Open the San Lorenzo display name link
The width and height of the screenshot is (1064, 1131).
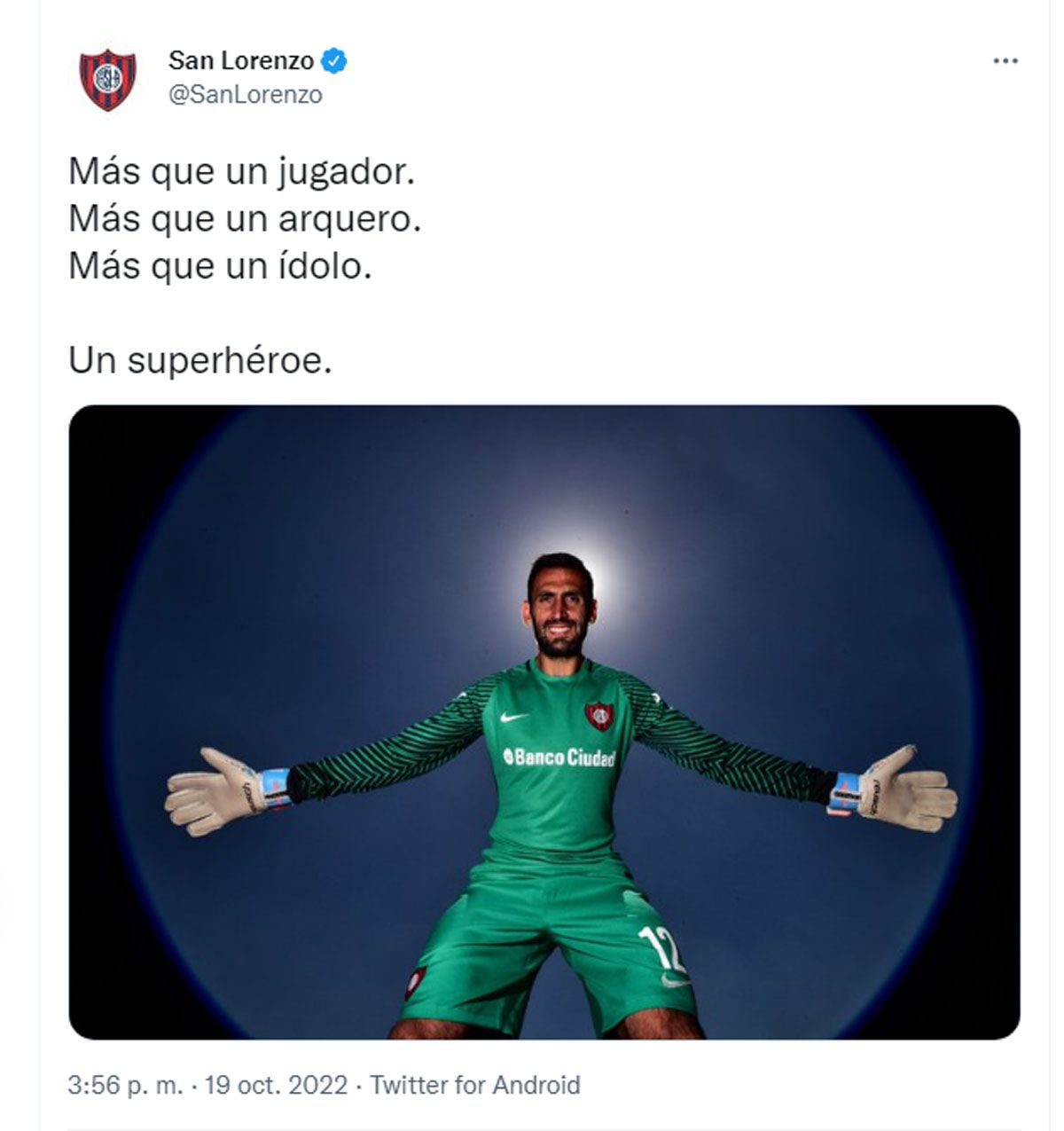coord(241,61)
